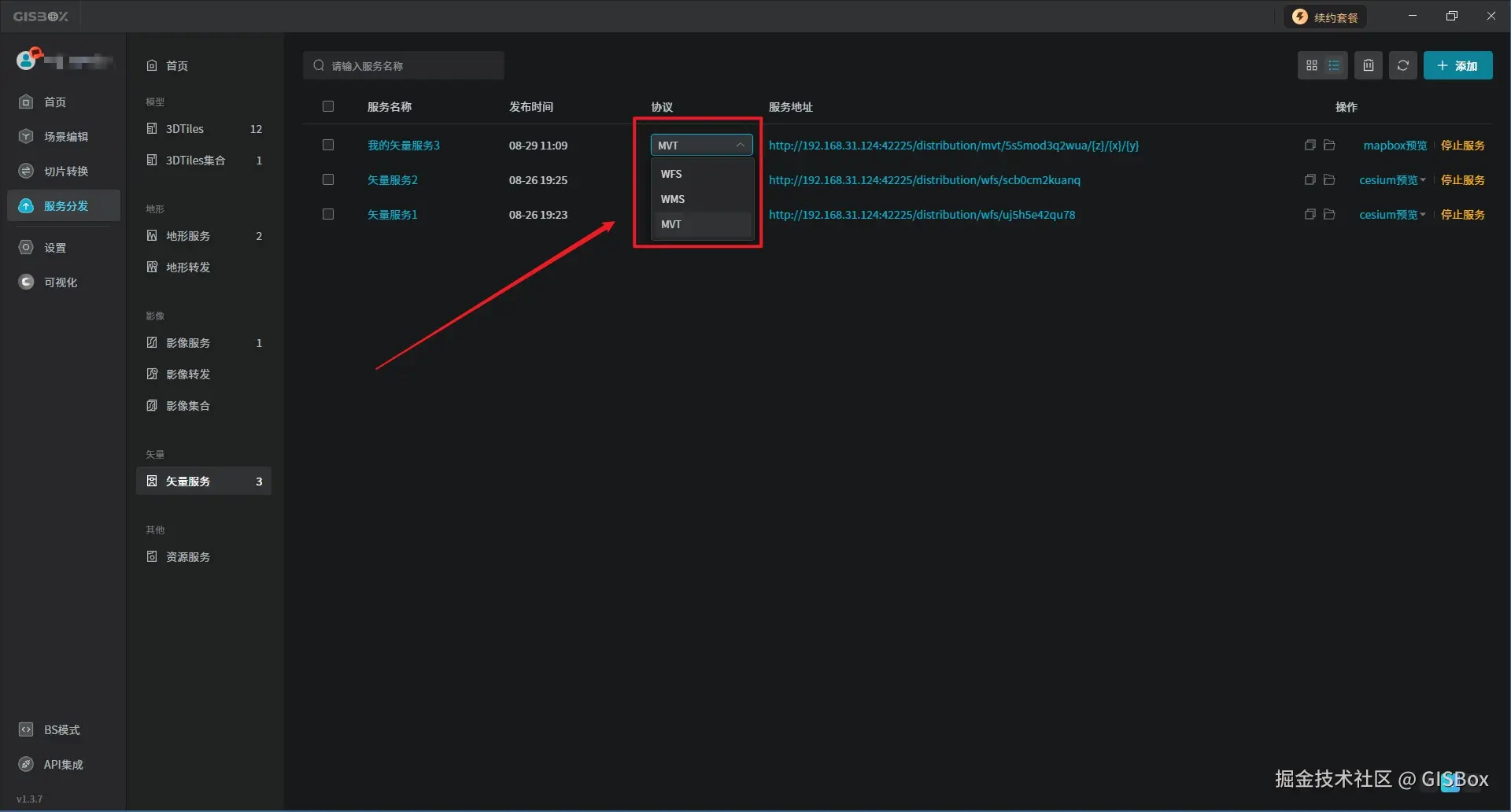Collapse the MVT protocol dropdown

(x=701, y=146)
